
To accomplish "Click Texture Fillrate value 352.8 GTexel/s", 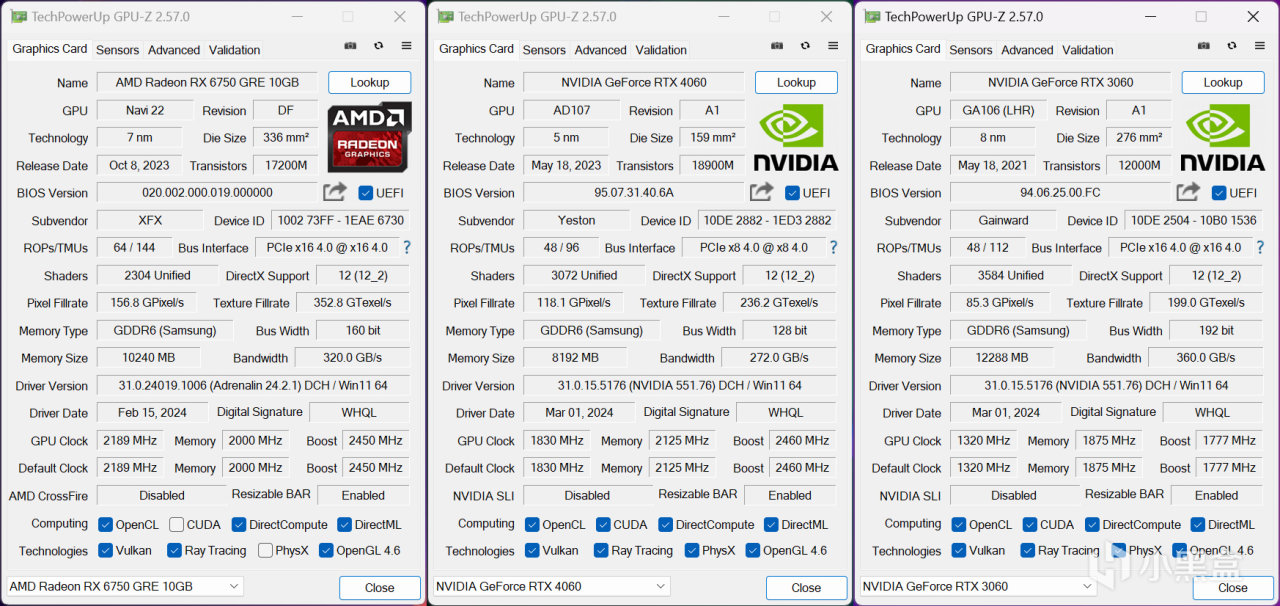I will [353, 303].
